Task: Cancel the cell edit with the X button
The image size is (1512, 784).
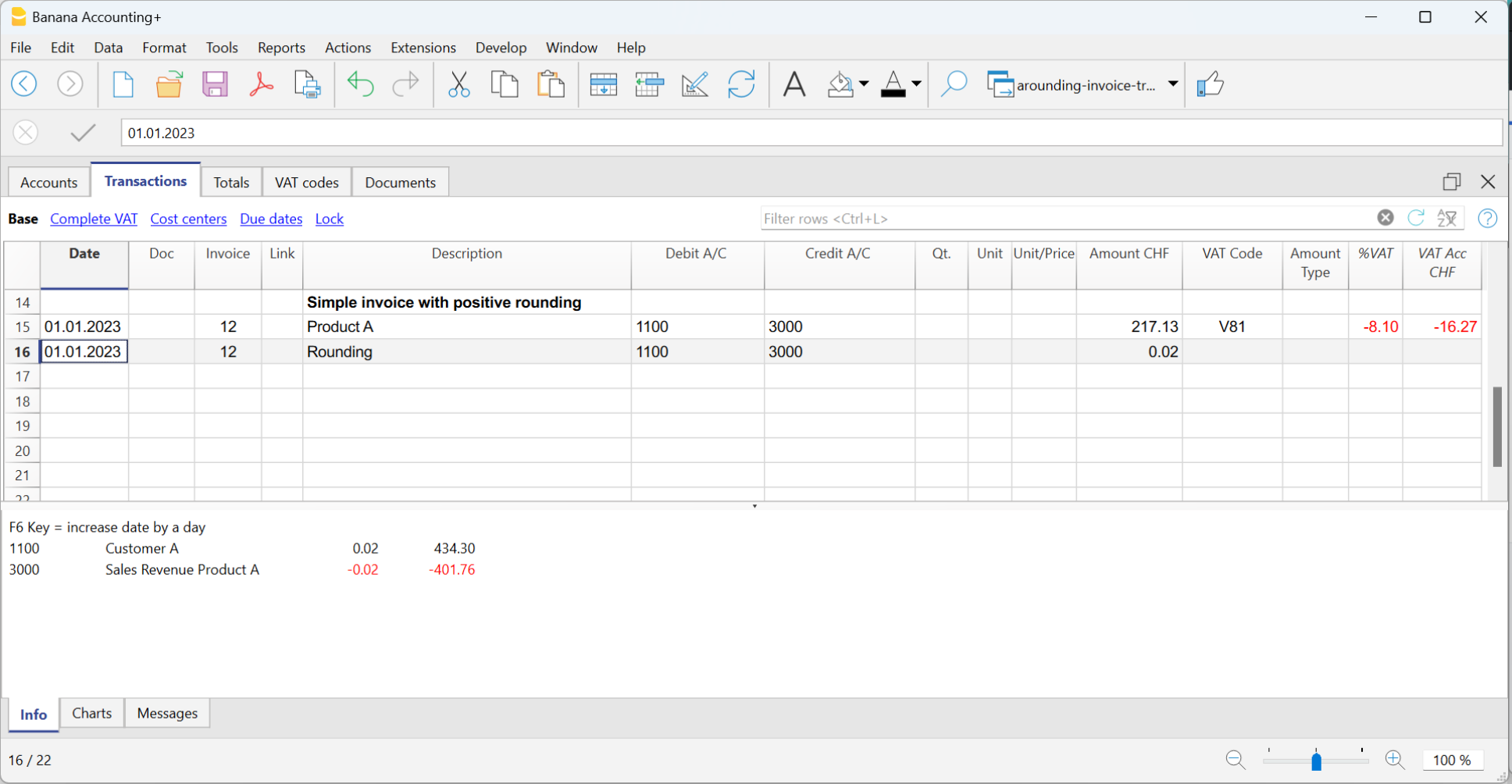Action: pyautogui.click(x=26, y=133)
